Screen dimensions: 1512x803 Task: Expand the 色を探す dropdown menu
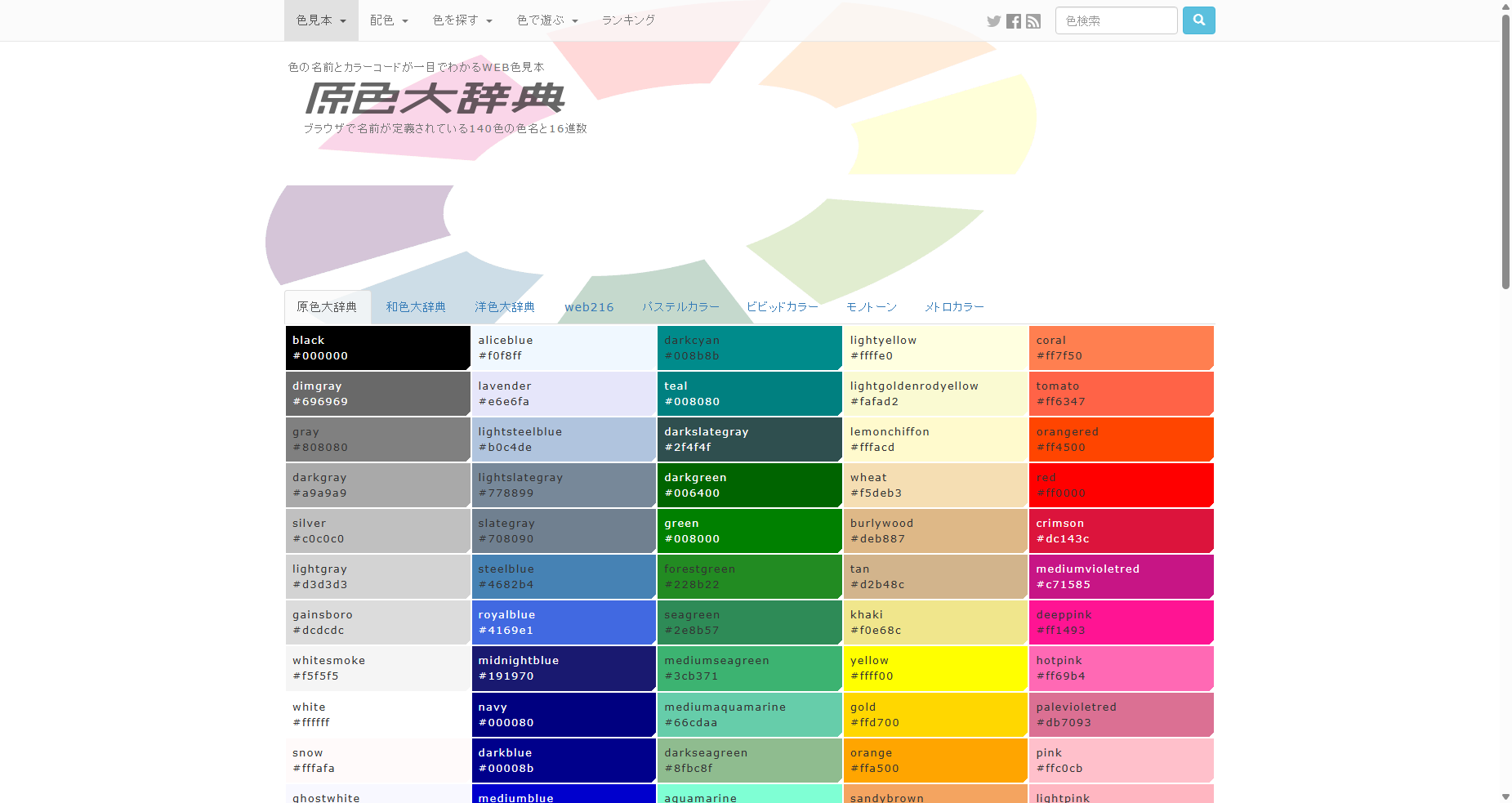pos(462,20)
